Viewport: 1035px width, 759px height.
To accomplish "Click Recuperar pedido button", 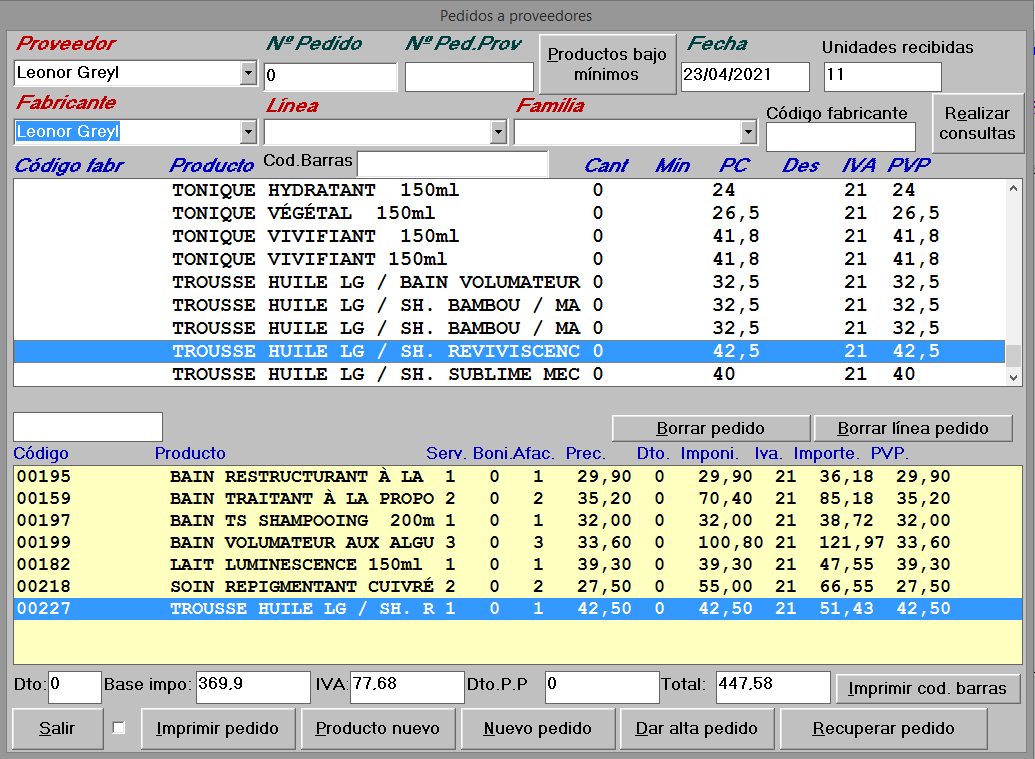I will point(883,729).
